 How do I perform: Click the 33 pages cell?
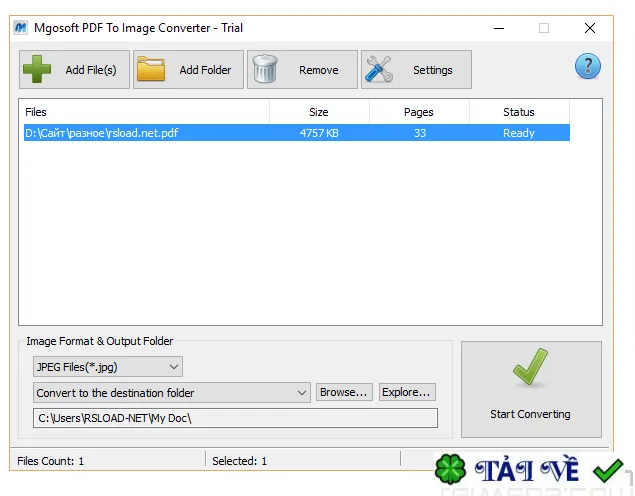click(420, 133)
